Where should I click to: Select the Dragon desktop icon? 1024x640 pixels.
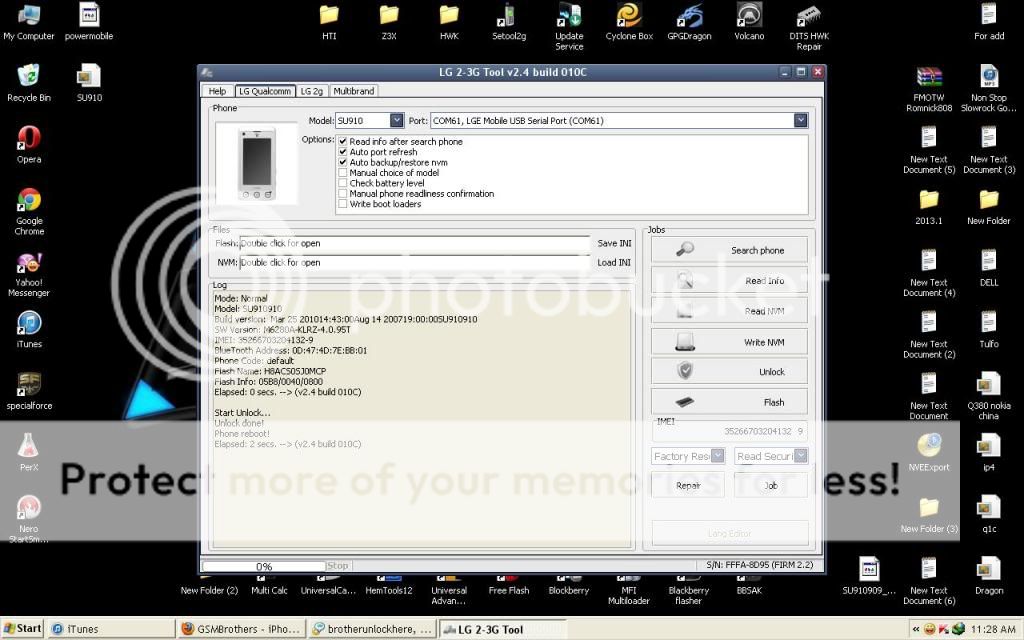(989, 576)
